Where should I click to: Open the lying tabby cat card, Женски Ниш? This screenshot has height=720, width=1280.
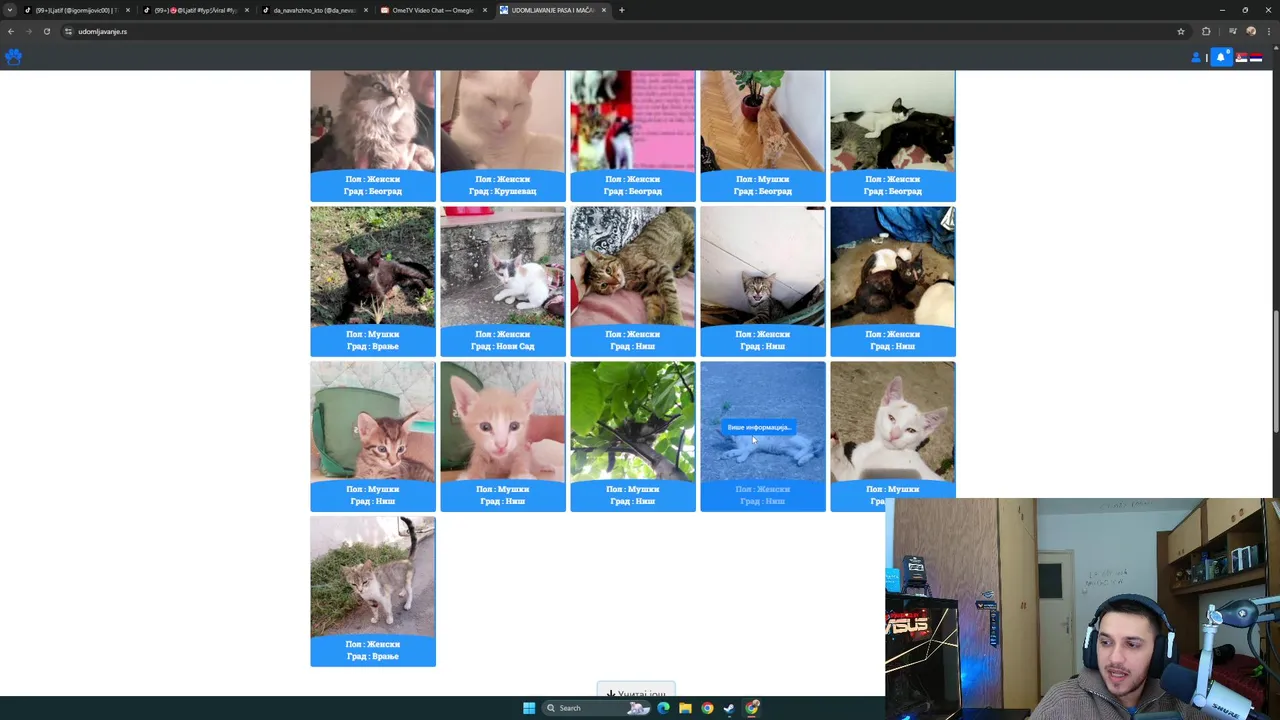pos(633,281)
